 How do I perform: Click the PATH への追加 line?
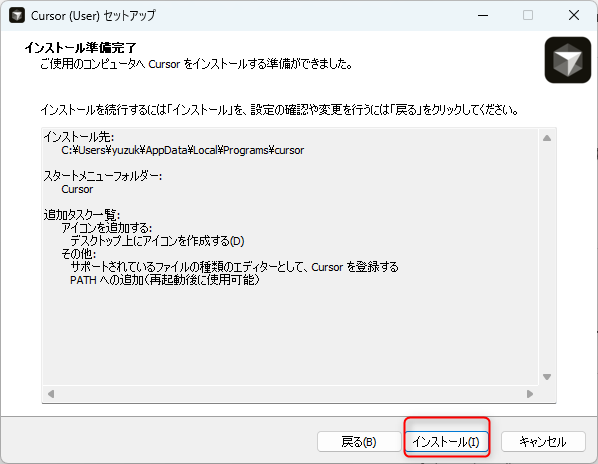pyautogui.click(x=165, y=280)
